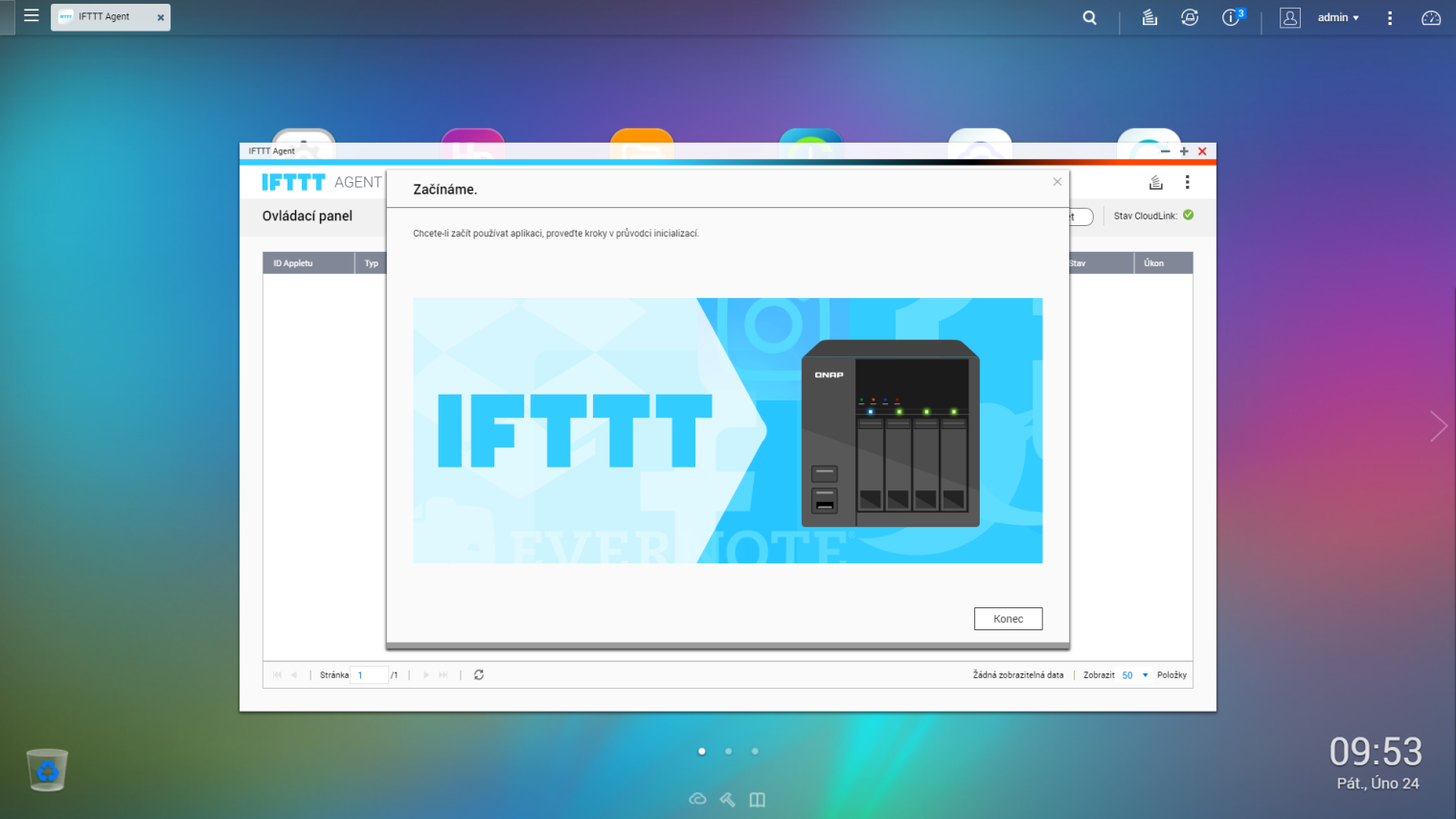Click the green CloudLink status check icon
Screen dimensions: 1456x819
click(x=1189, y=216)
